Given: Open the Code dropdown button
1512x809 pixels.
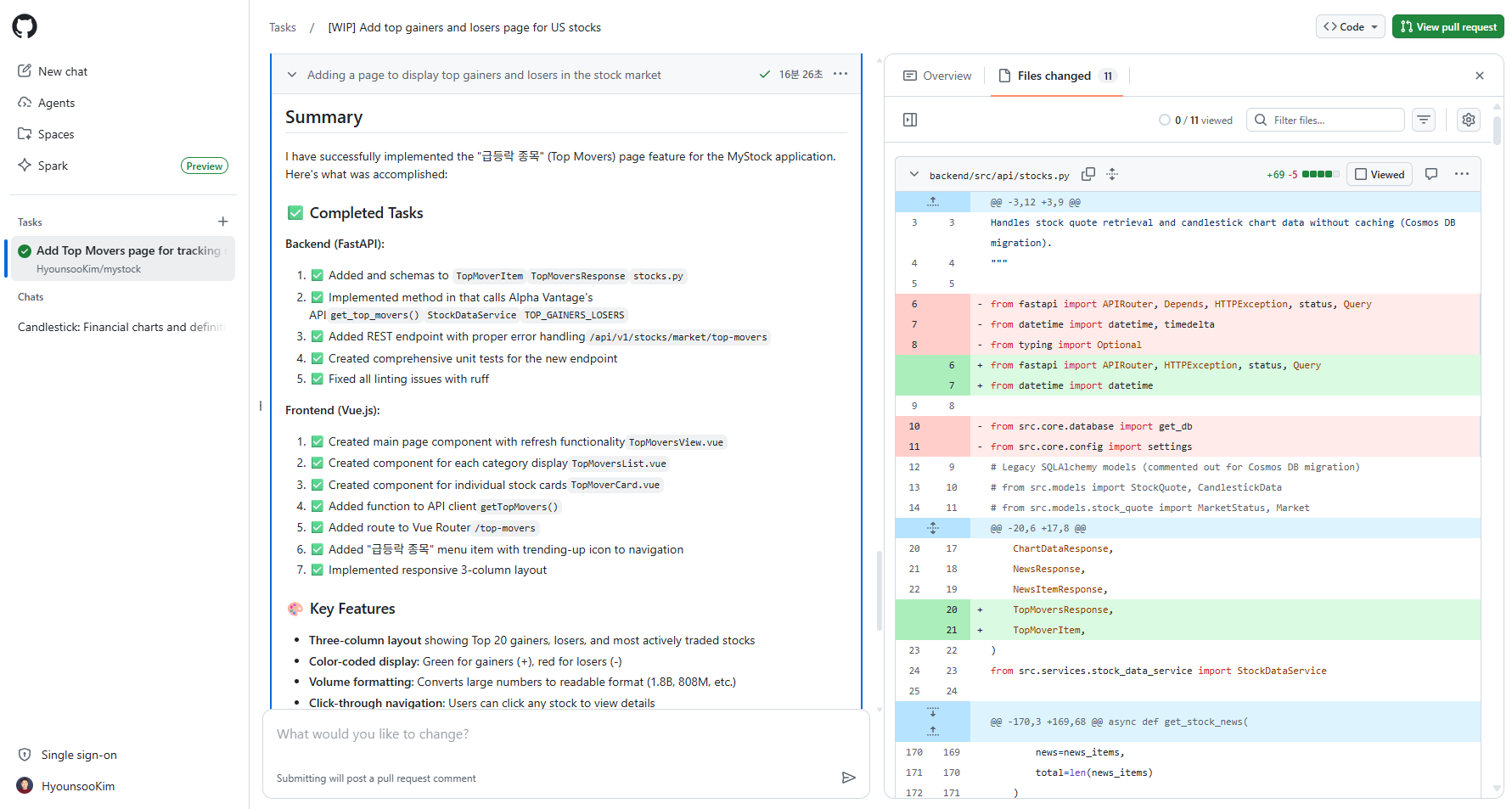Looking at the screenshot, I should (x=1350, y=26).
